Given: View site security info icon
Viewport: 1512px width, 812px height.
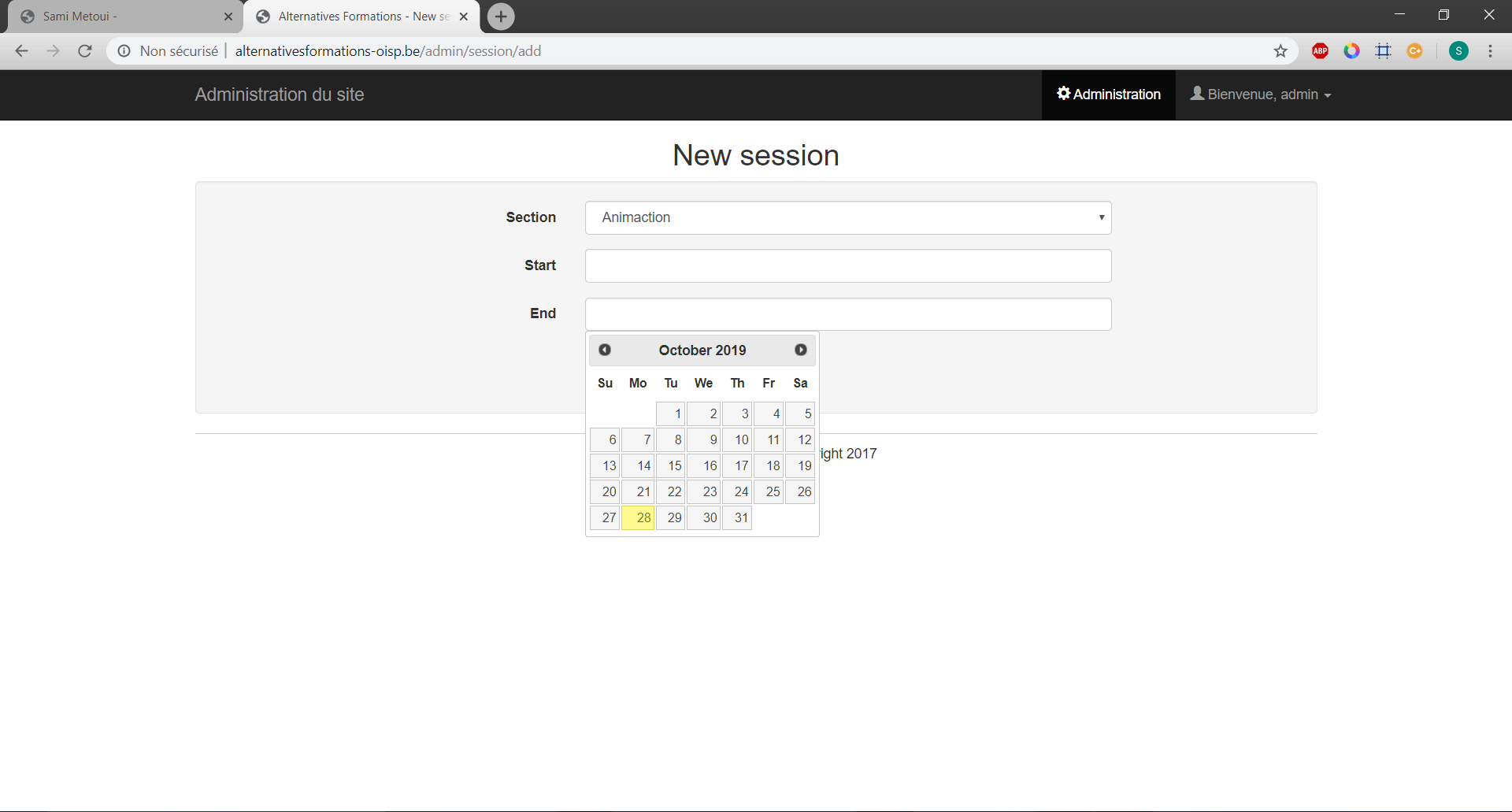Looking at the screenshot, I should click(124, 51).
